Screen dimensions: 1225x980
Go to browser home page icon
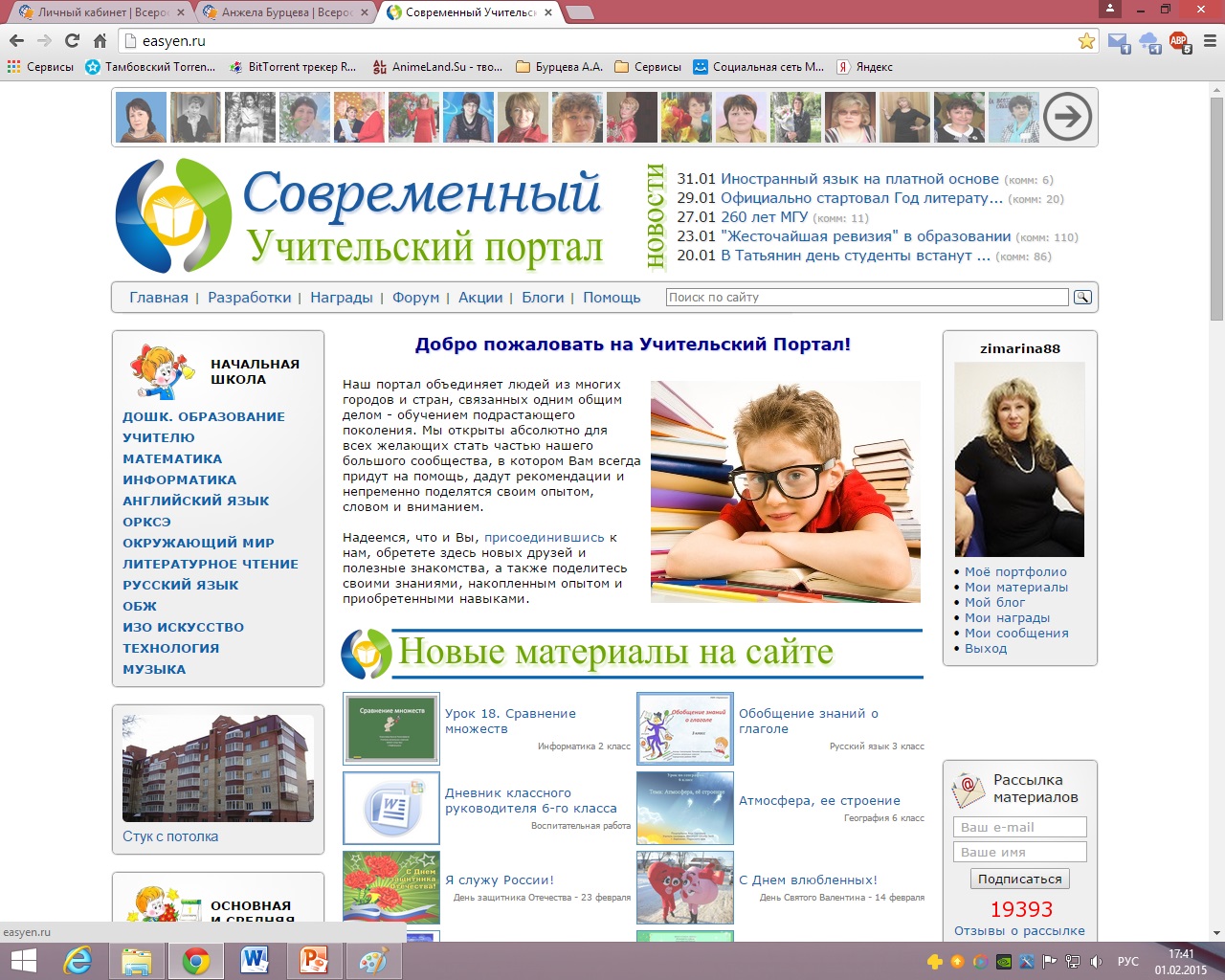click(100, 41)
